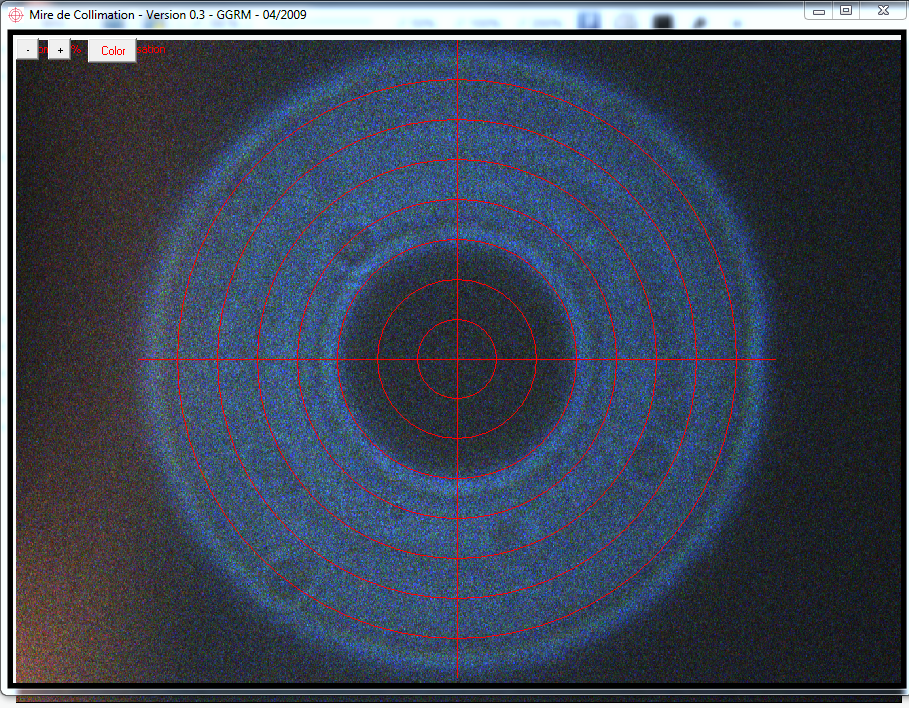
Task: Click the round gray icon in background toolbar
Action: [x=625, y=18]
